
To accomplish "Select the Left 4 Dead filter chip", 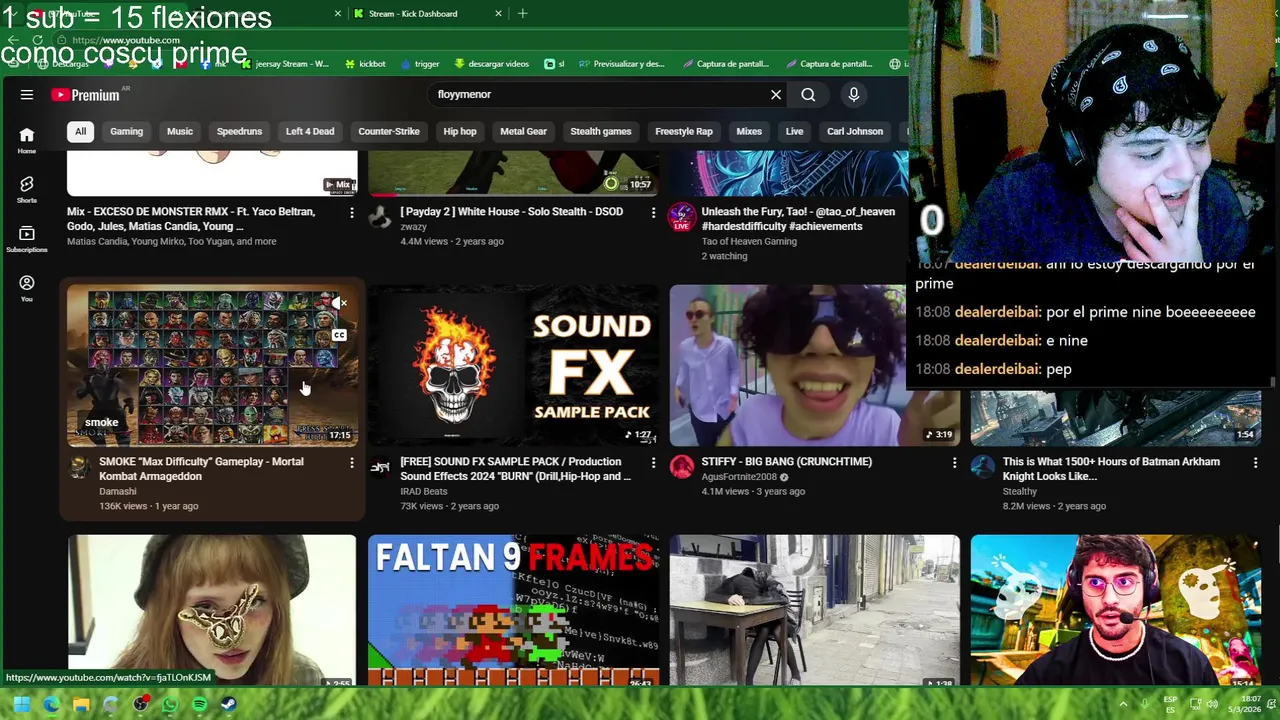I will tap(310, 131).
